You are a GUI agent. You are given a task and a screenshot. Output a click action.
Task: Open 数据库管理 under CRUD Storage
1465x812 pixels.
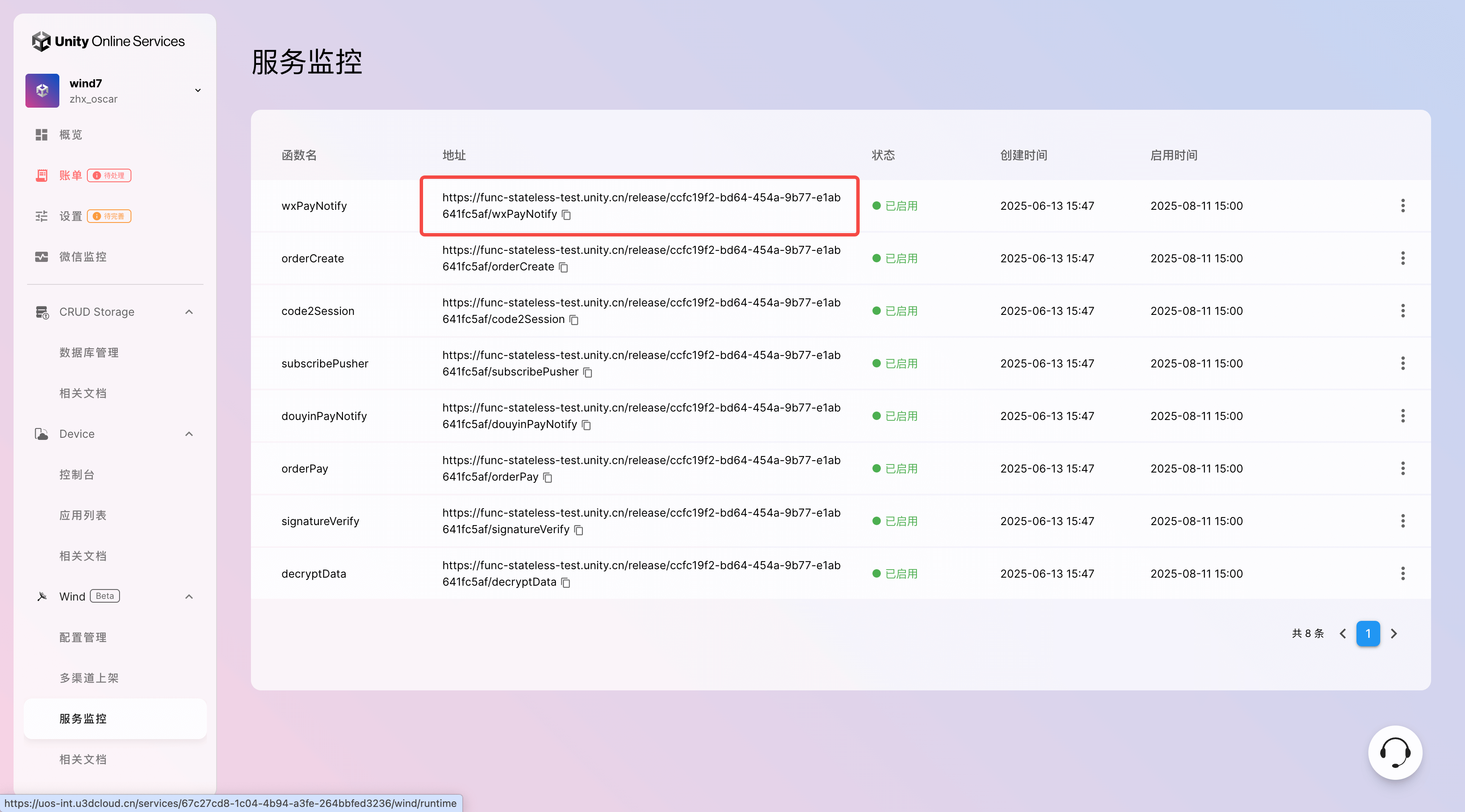click(x=89, y=353)
